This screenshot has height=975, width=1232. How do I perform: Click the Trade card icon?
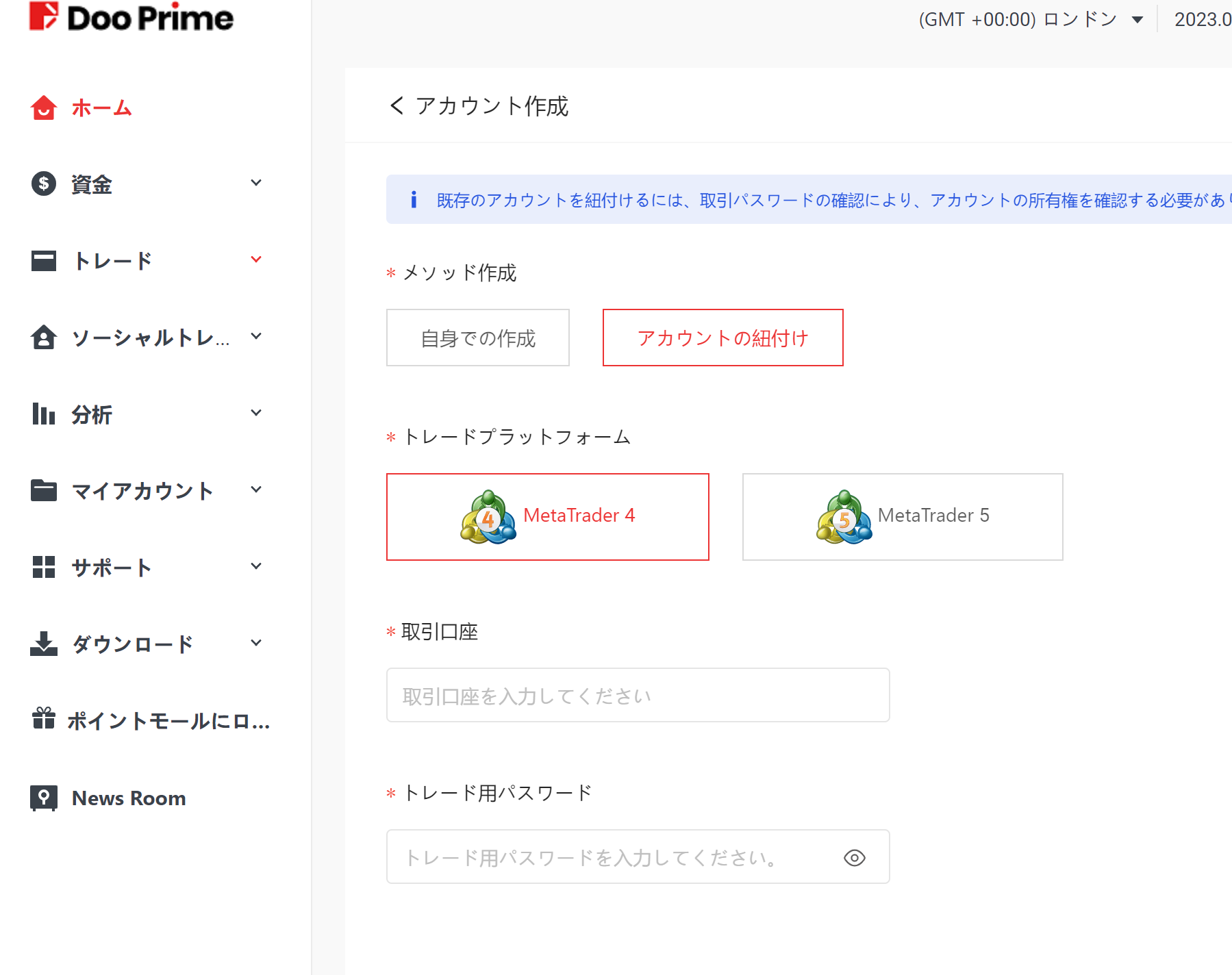(x=44, y=260)
